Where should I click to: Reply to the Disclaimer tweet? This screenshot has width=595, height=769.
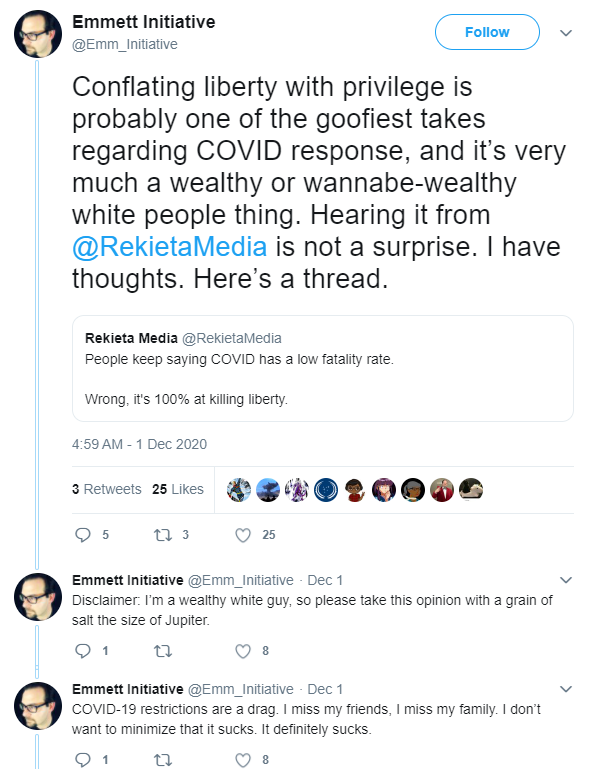click(x=82, y=651)
